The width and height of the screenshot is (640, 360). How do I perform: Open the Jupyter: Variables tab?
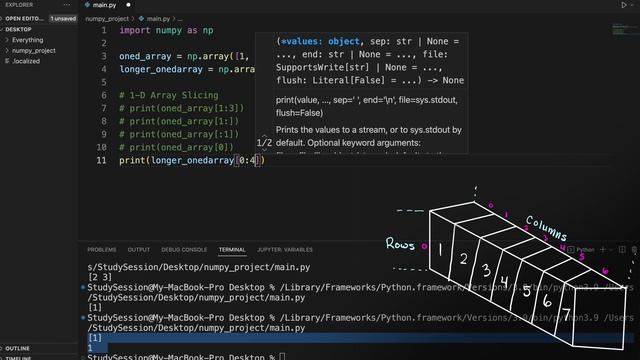tap(284, 249)
